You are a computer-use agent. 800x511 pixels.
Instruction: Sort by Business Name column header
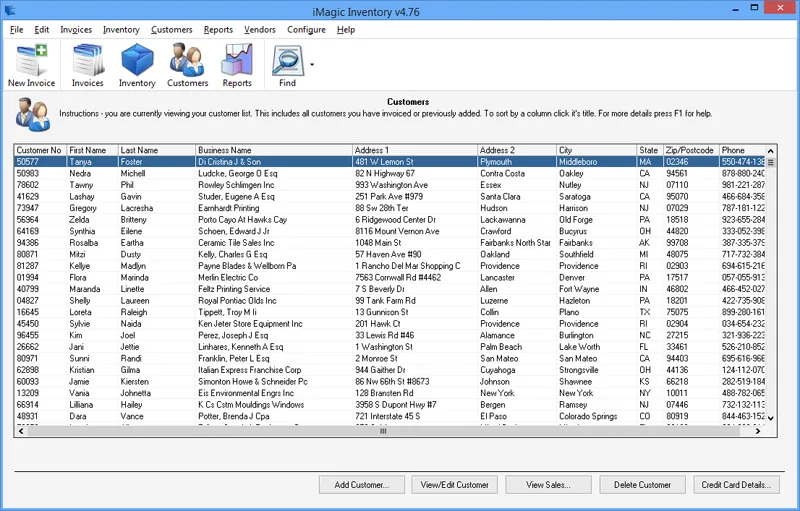(274, 150)
